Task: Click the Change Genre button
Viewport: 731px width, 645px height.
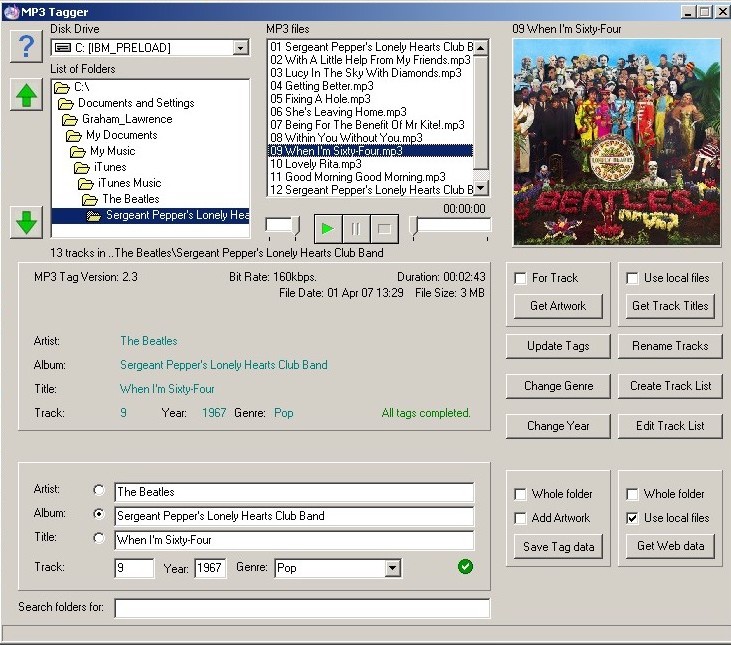Action: click(558, 386)
